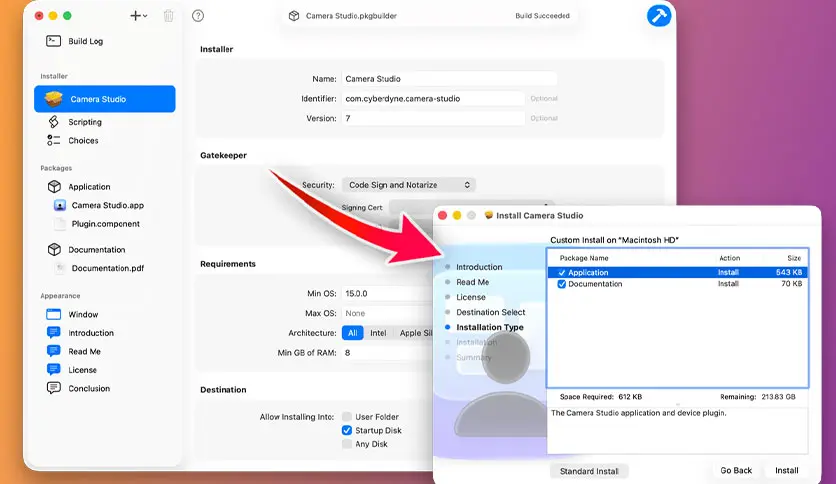Select Documentation package box icon
Image resolution: width=836 pixels, height=484 pixels.
(x=54, y=249)
